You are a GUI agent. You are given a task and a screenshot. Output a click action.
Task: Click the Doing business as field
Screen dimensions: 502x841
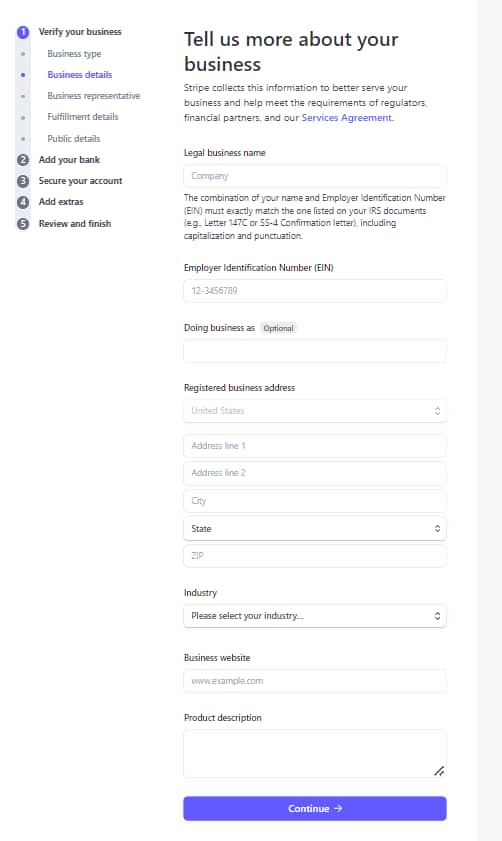click(315, 351)
